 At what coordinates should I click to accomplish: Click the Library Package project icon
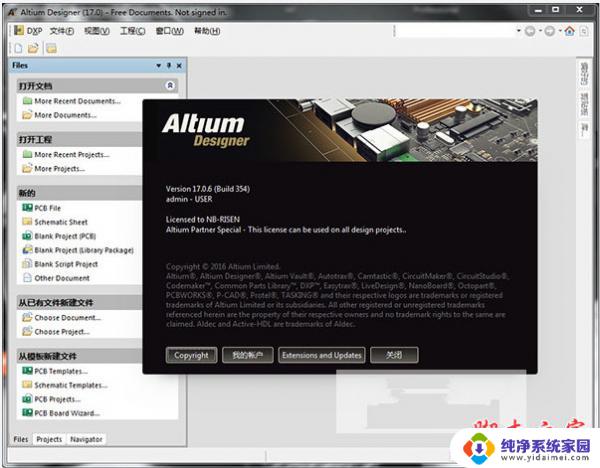pyautogui.click(x=27, y=250)
